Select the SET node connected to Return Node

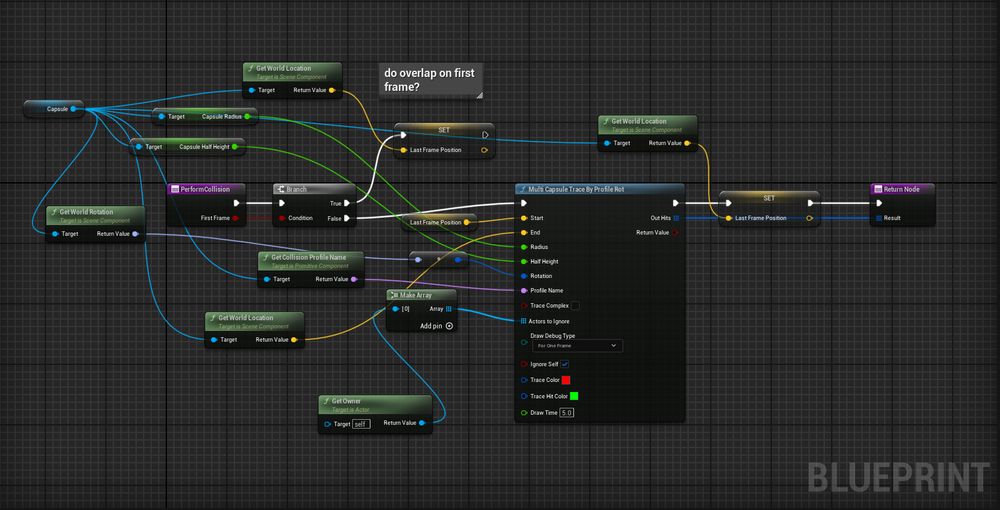[x=770, y=208]
